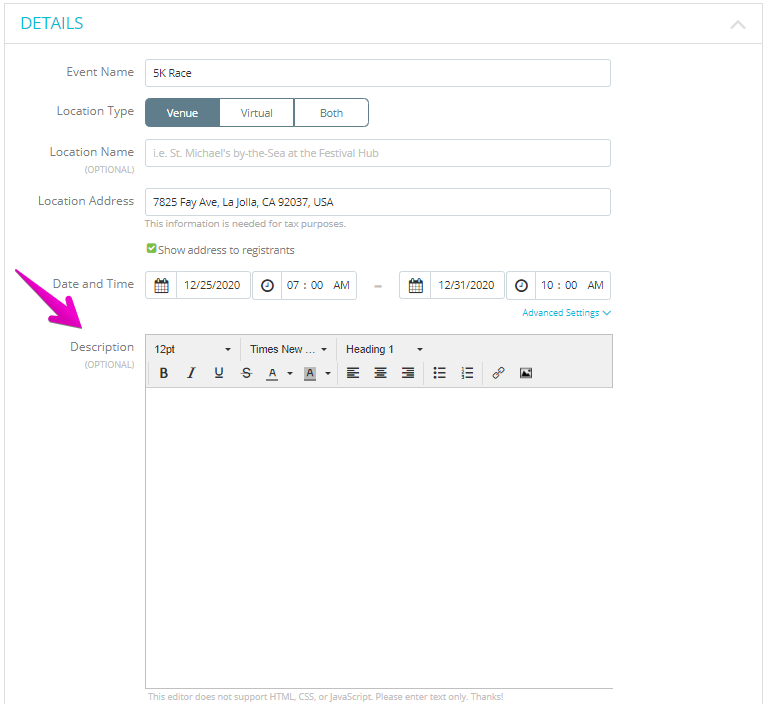The image size is (767, 704).
Task: Insert an image with the picture icon
Action: pos(526,373)
